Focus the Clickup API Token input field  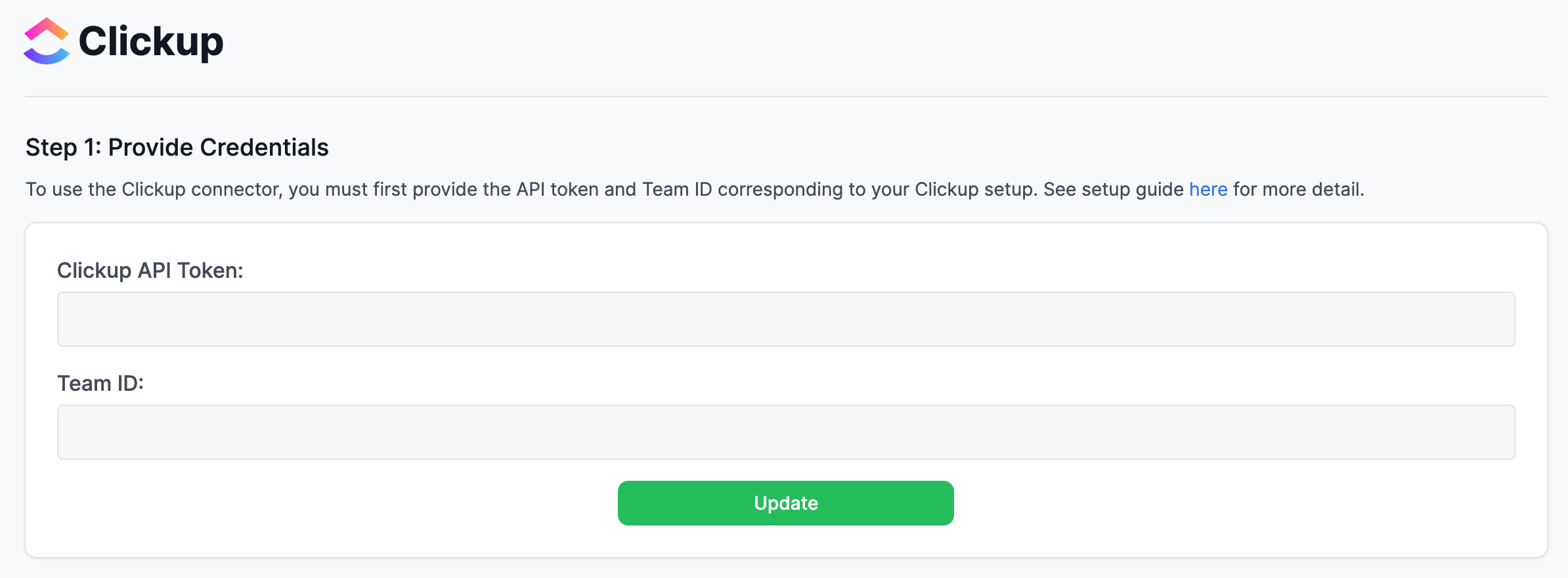coord(786,319)
